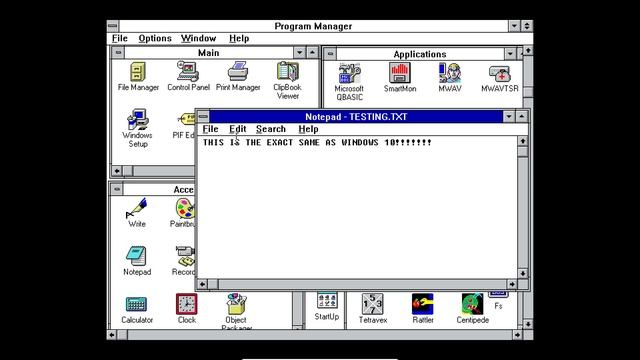Open the Recorder icon
640x360 pixels.
184,261
